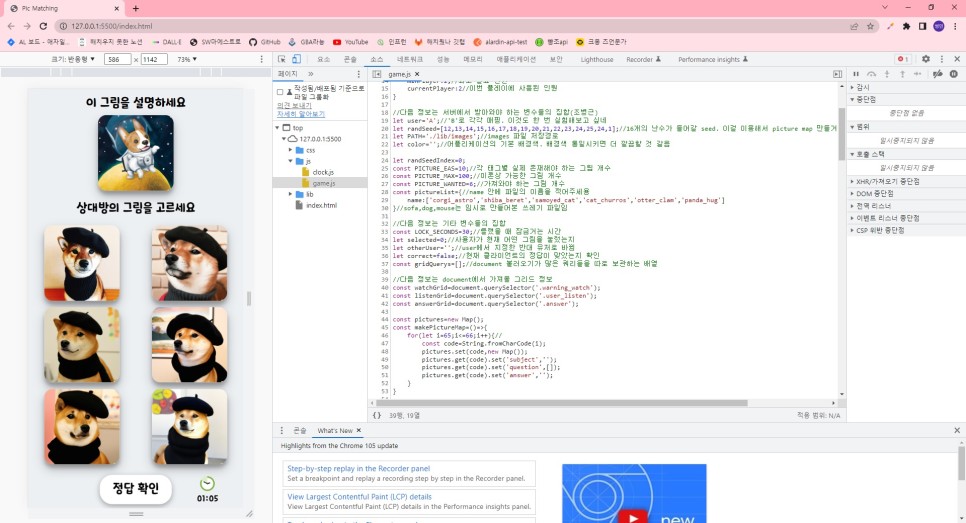Open the 반응형 device size dropdown
This screenshot has height=523, width=966.
pos(73,59)
